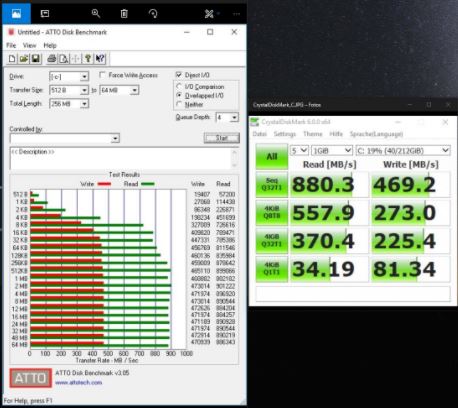Click the 273.0 write result

(x=411, y=213)
